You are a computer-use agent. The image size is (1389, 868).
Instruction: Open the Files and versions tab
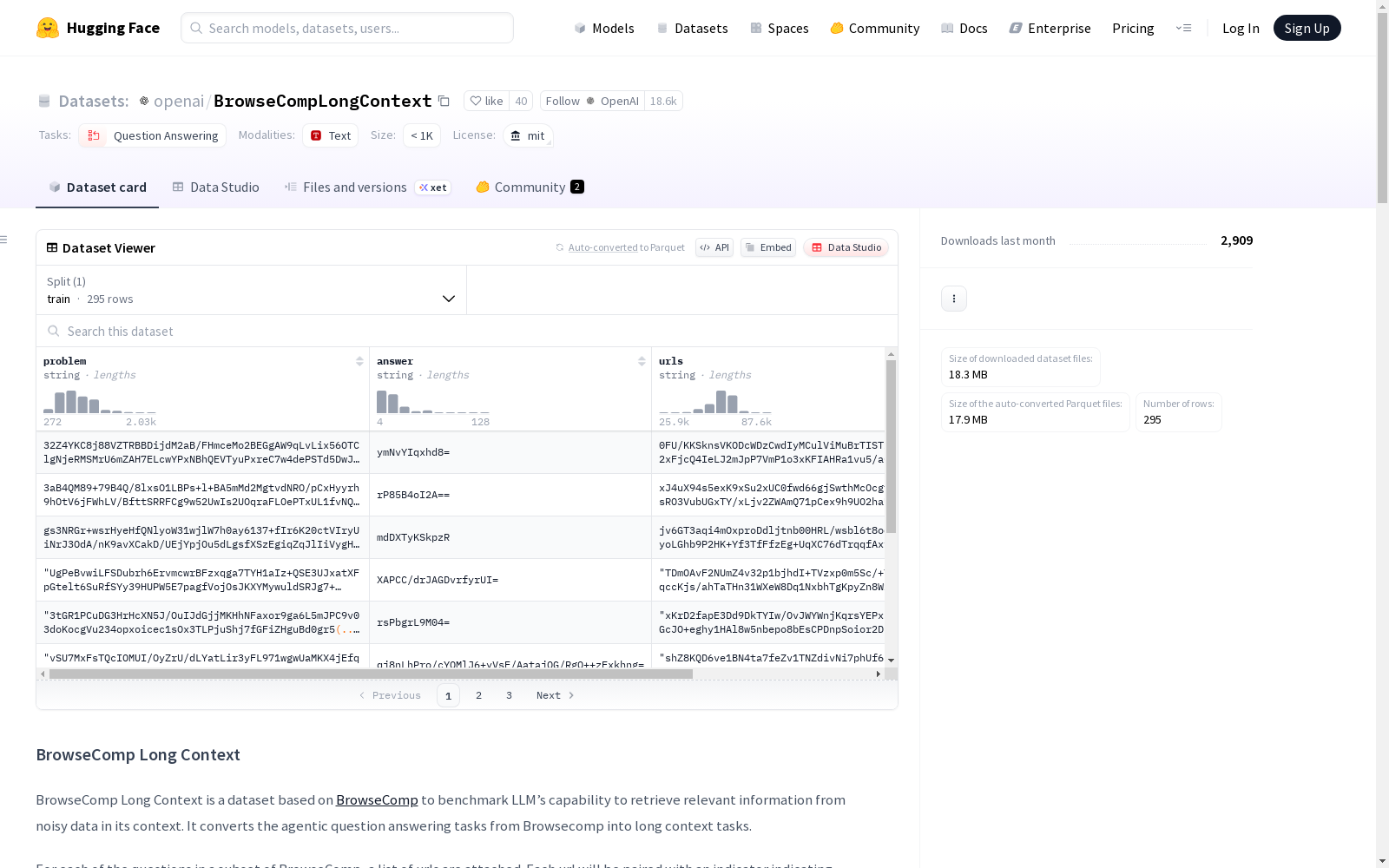click(x=367, y=187)
